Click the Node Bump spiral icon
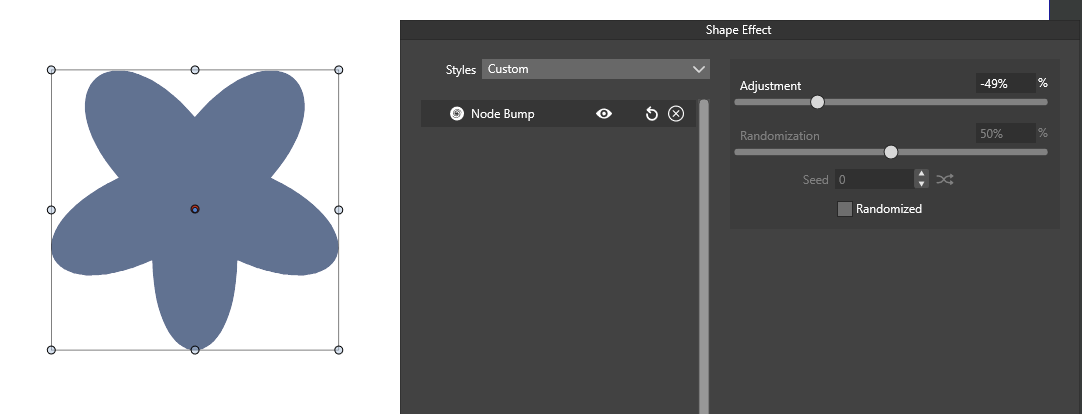Image resolution: width=1082 pixels, height=414 pixels. point(457,114)
